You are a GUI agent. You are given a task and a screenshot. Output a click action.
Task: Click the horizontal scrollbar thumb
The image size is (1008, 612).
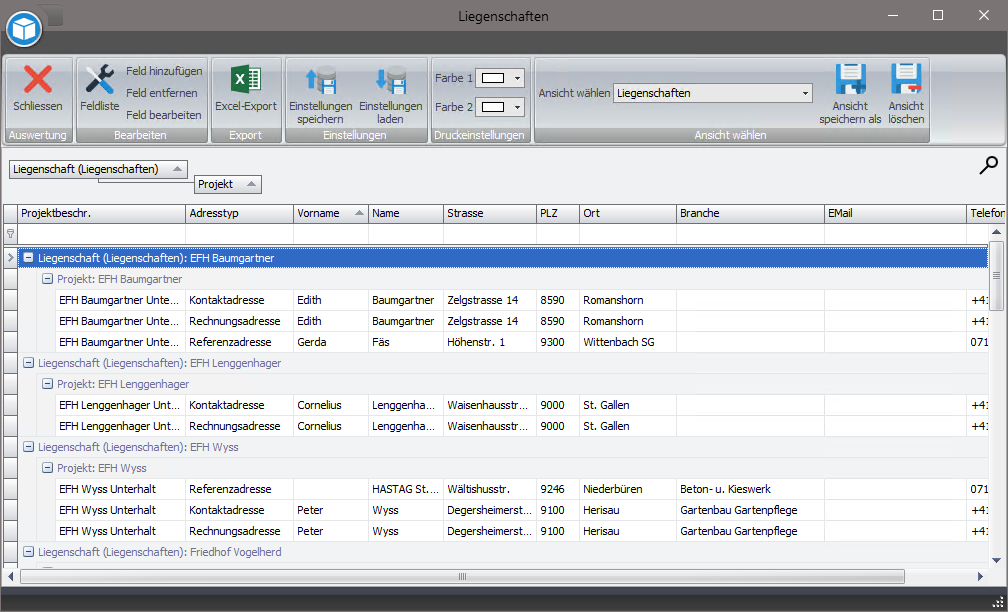pyautogui.click(x=462, y=577)
